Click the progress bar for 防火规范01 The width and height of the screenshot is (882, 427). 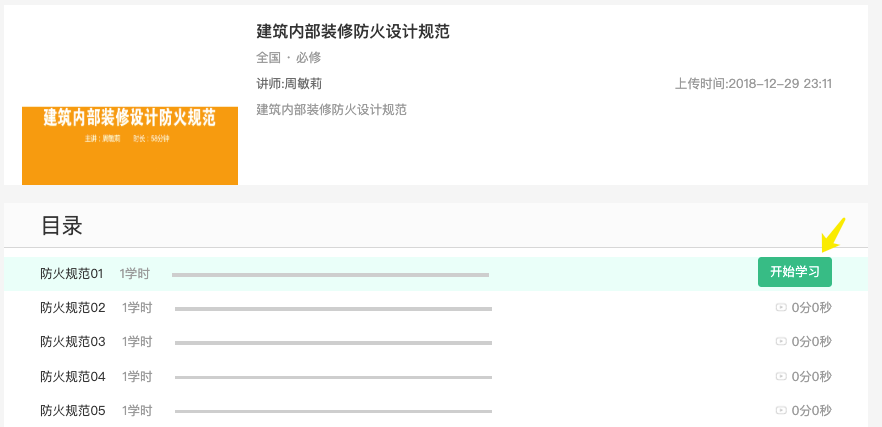[330, 274]
